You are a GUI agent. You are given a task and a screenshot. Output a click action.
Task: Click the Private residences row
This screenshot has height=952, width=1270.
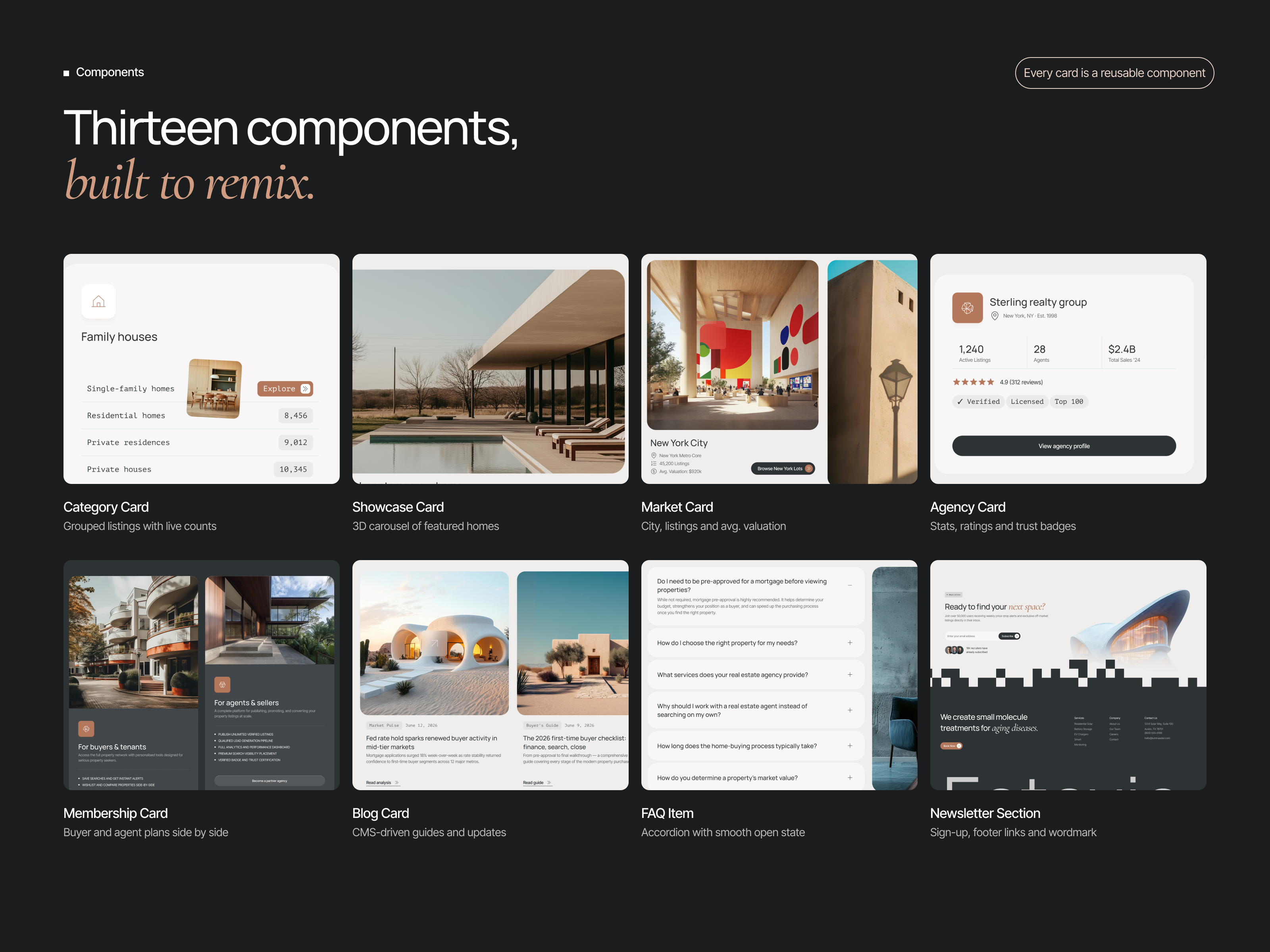tap(200, 442)
